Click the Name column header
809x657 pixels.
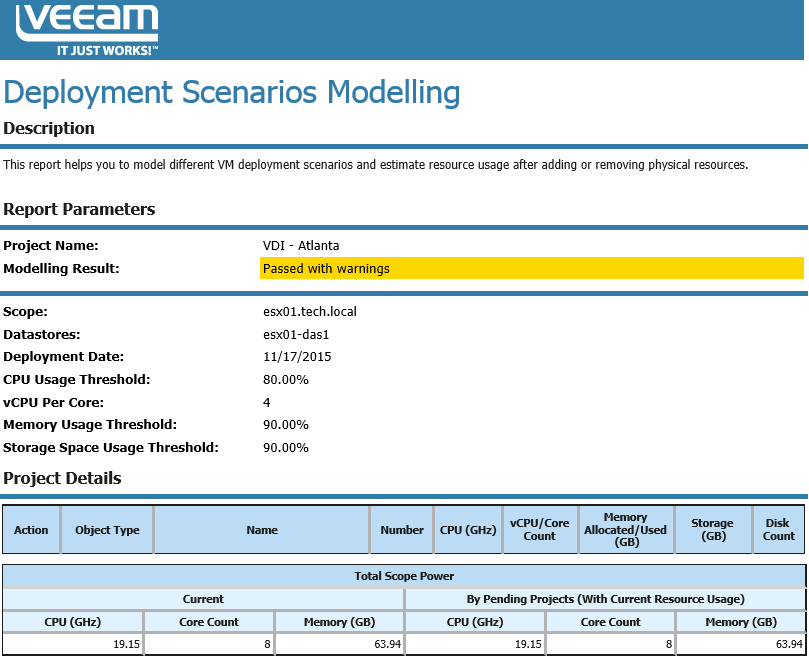[262, 530]
